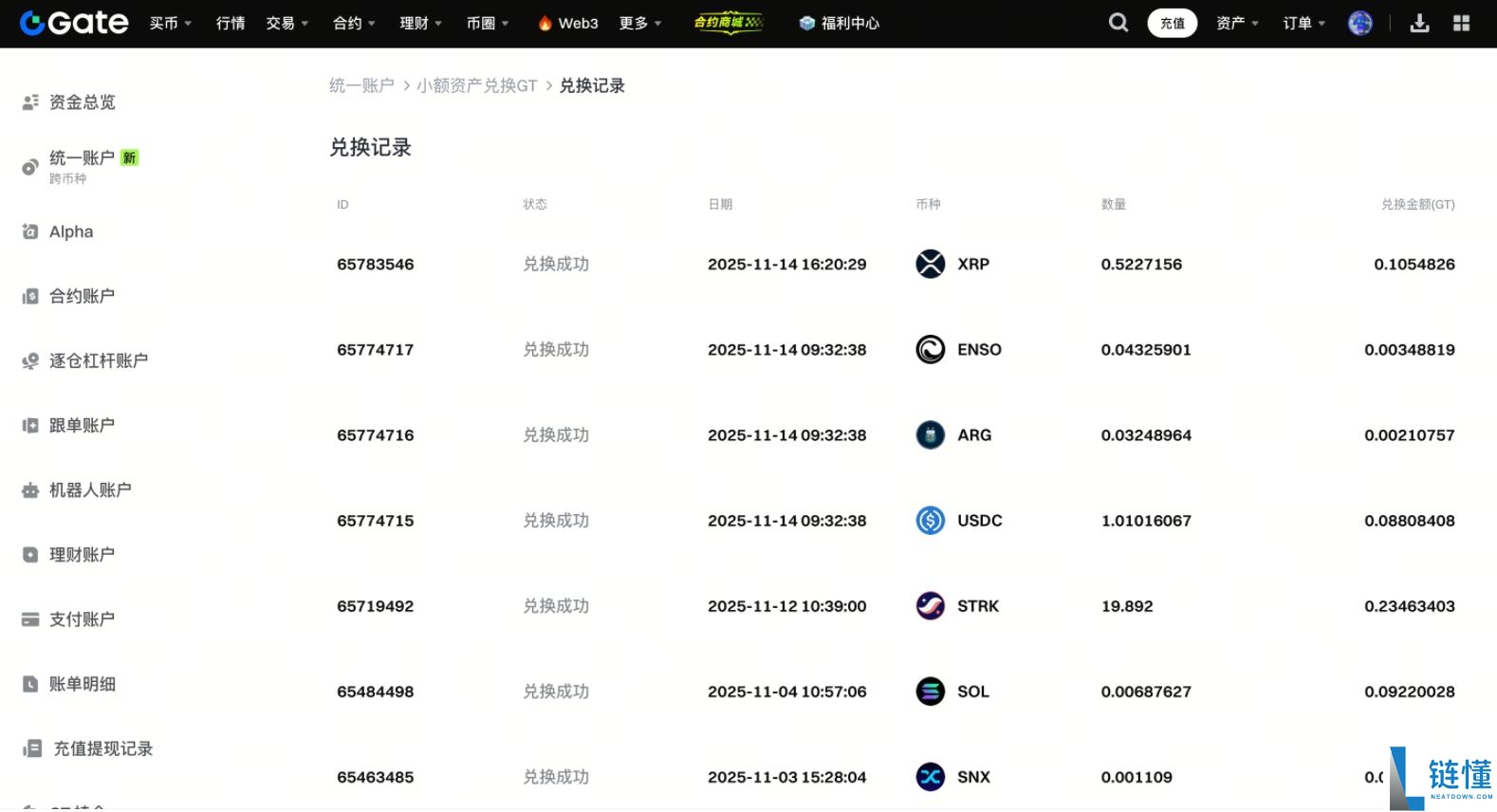
Task: Click the 兑换记录 page heading
Action: [x=370, y=147]
